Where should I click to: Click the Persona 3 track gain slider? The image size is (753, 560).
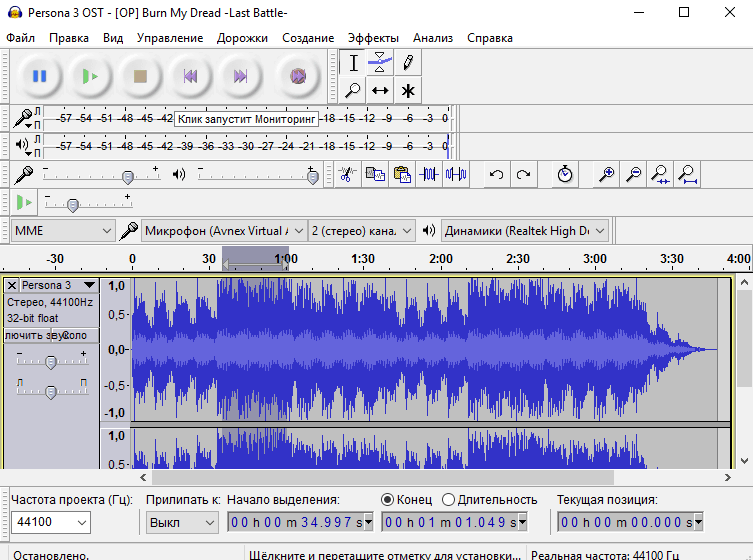[50, 361]
